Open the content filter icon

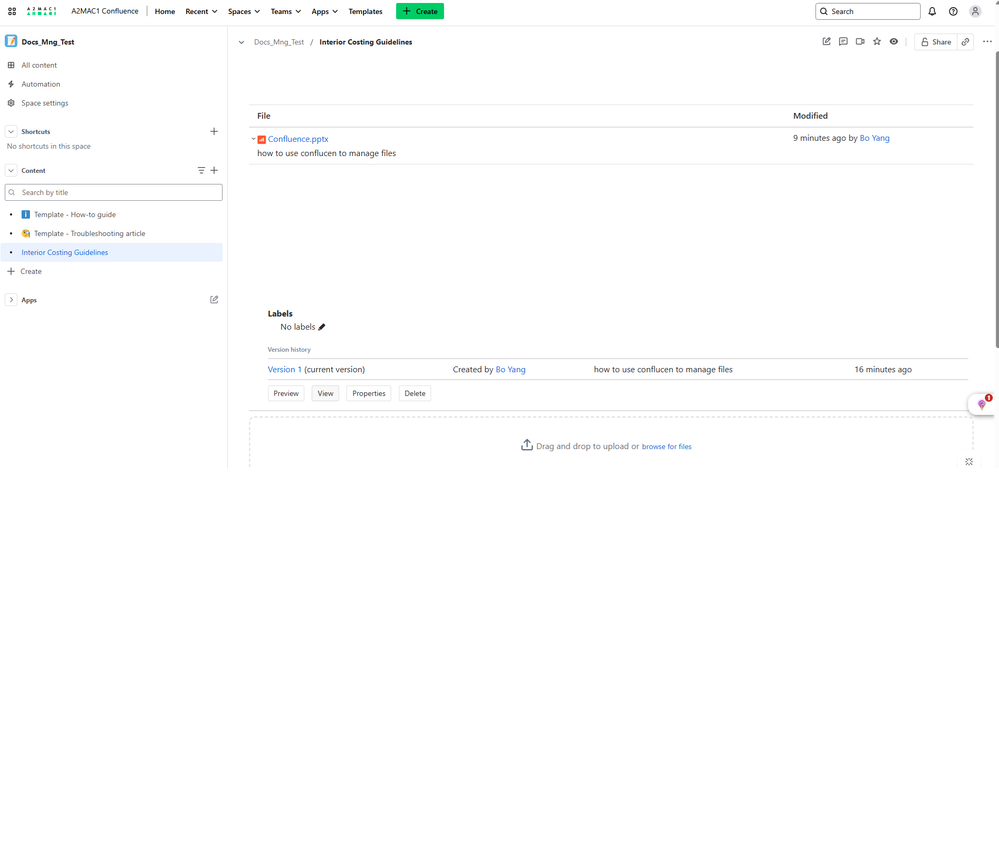coord(201,170)
